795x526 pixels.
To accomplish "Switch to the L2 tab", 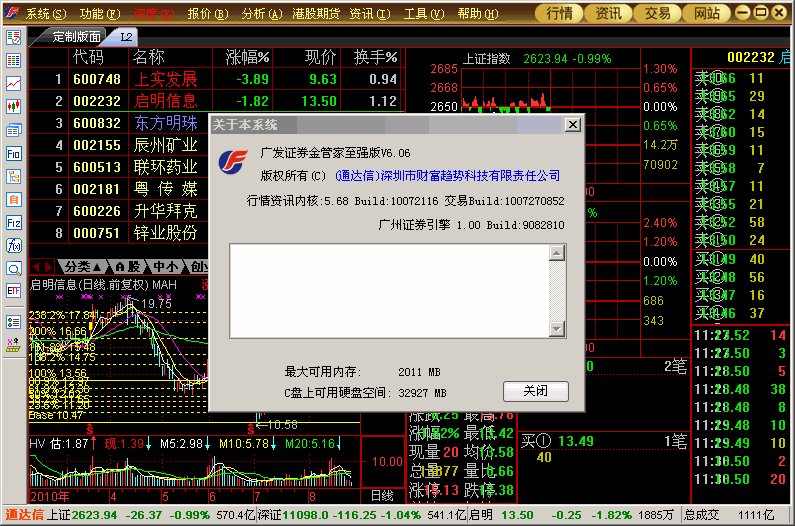I will [126, 37].
